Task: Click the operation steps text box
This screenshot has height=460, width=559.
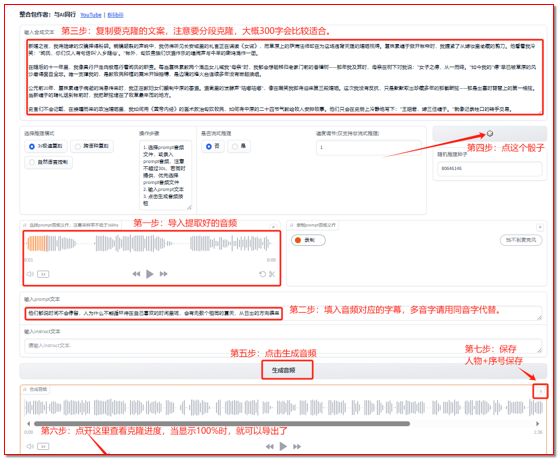Action: [x=165, y=175]
